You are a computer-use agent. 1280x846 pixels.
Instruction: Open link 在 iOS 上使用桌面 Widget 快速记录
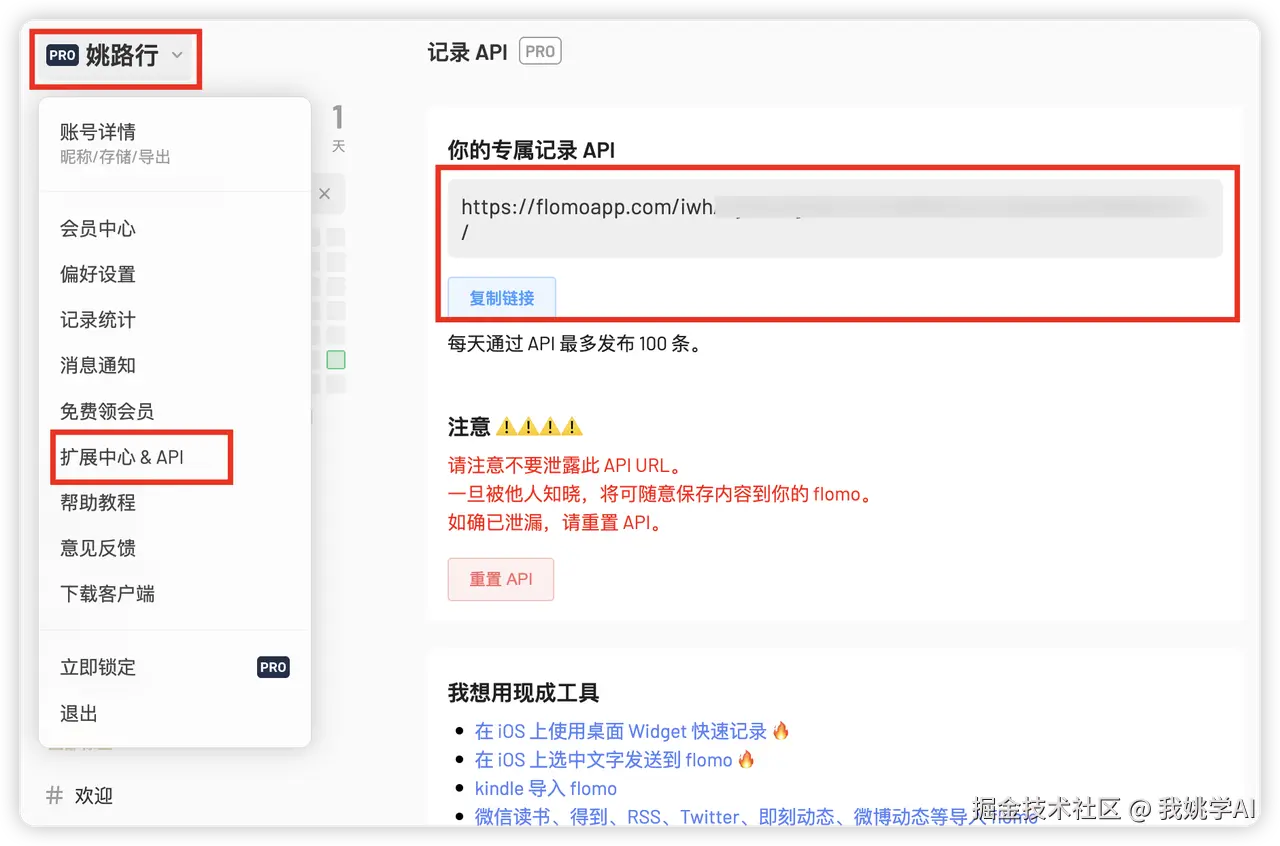620,731
